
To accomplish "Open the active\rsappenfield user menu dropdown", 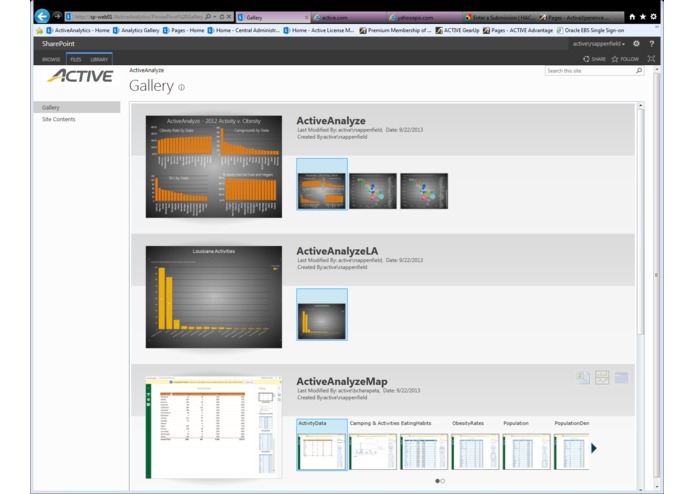I will click(x=598, y=44).
